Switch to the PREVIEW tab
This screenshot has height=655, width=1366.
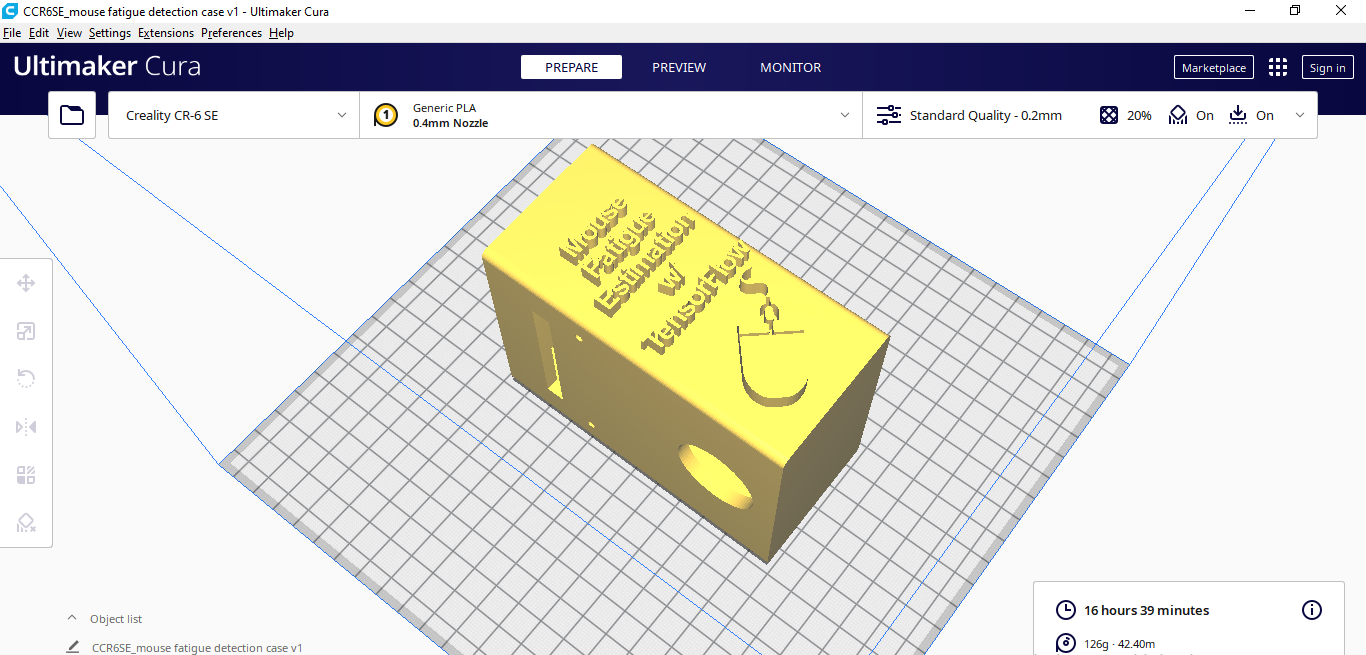pos(679,67)
